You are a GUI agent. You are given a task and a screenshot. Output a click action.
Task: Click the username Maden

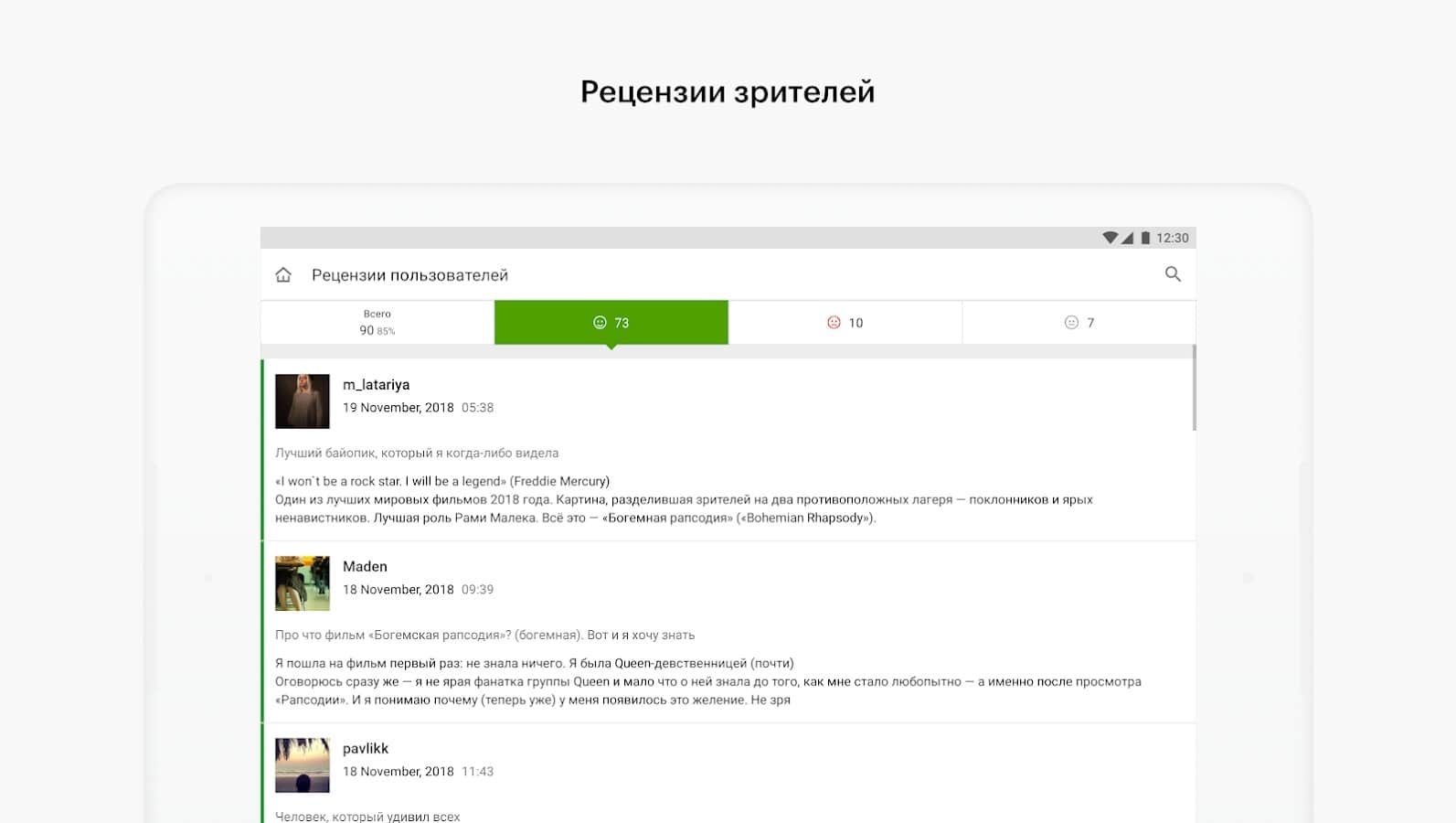[365, 567]
